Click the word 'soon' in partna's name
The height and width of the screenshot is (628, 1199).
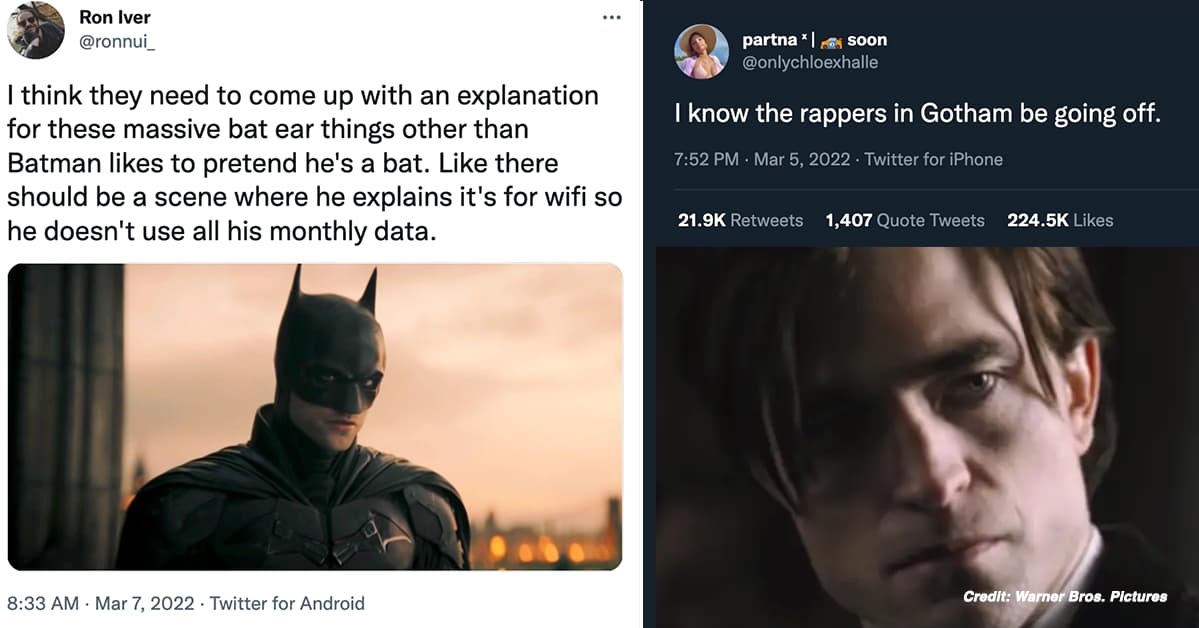(870, 40)
